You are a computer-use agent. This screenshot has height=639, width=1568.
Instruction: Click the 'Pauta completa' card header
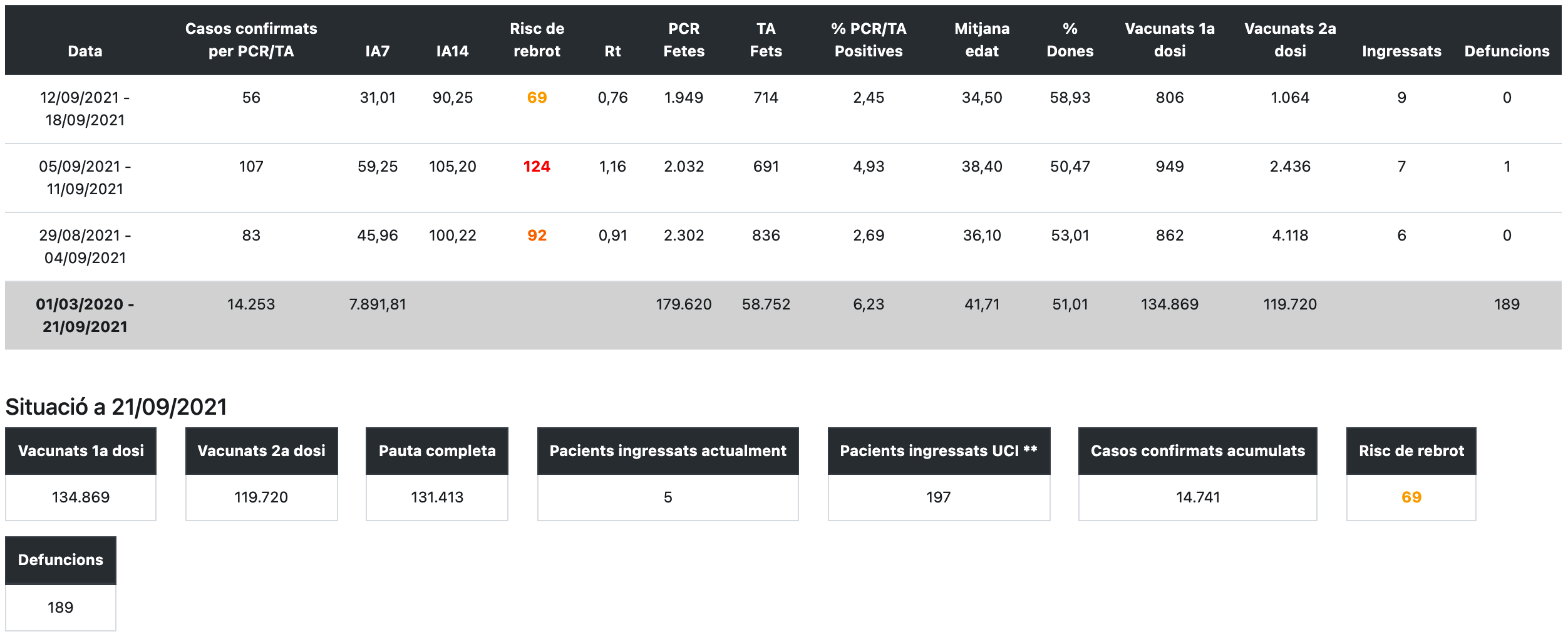pyautogui.click(x=436, y=451)
